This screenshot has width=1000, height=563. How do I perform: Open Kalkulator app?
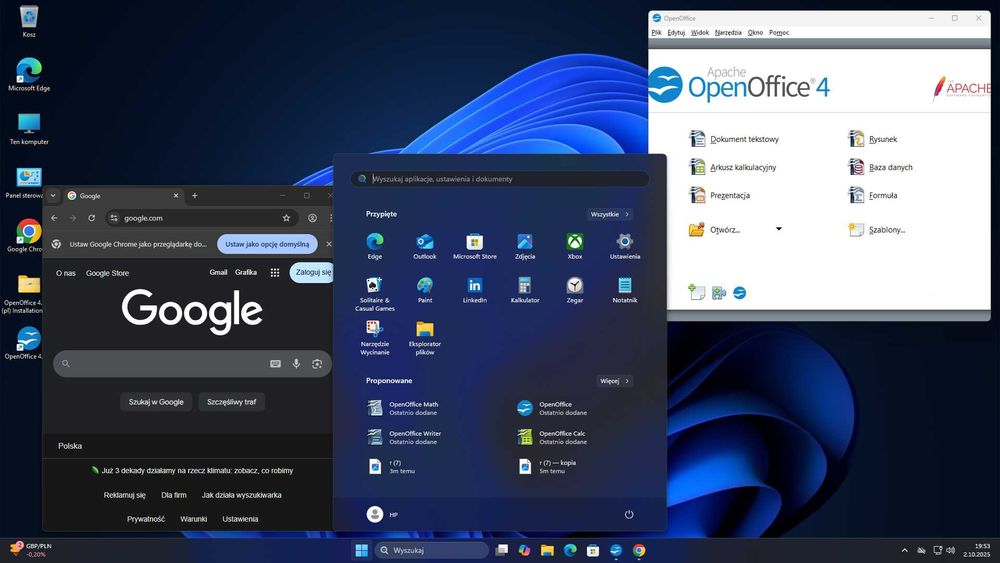pyautogui.click(x=525, y=290)
